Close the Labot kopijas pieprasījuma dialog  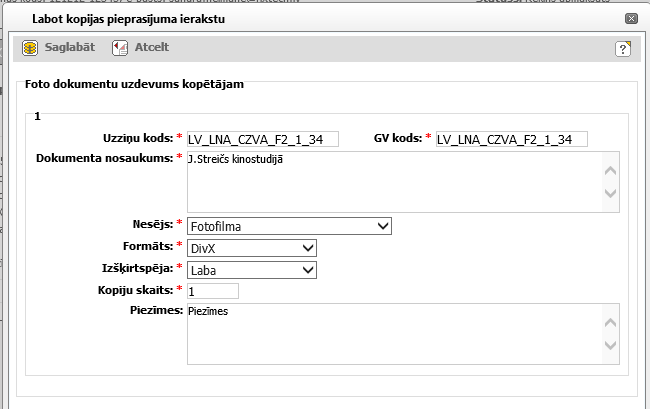[631, 18]
